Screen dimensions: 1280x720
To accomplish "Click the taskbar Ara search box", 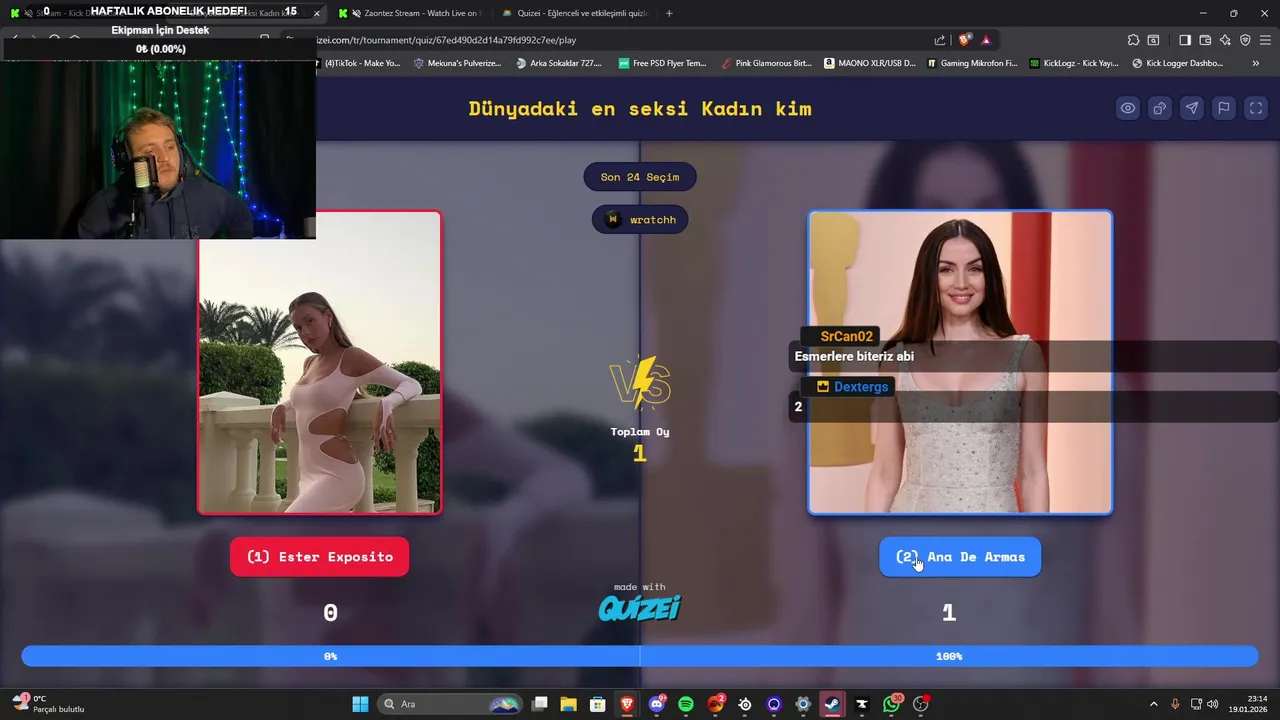I will click(x=450, y=704).
